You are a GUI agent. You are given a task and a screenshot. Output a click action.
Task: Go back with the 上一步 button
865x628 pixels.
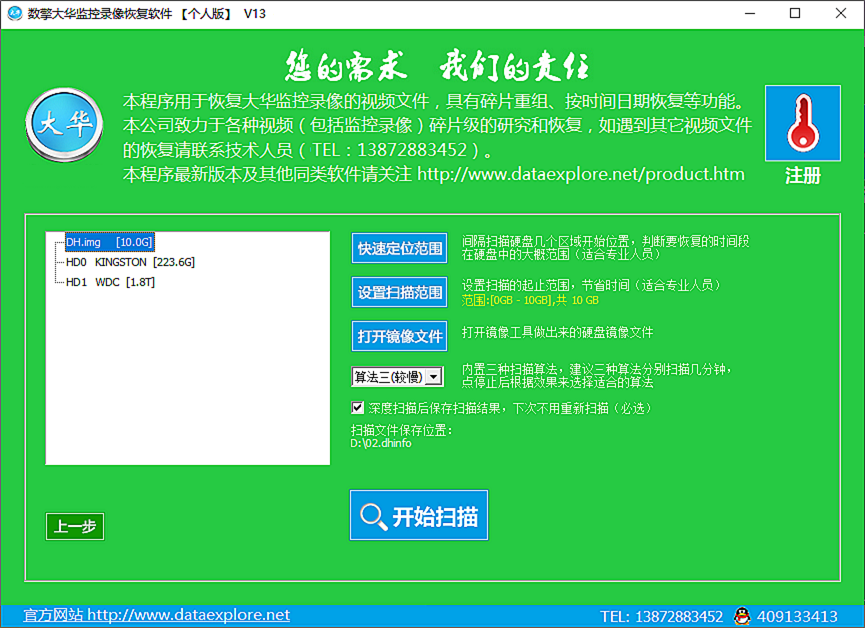pyautogui.click(x=75, y=526)
